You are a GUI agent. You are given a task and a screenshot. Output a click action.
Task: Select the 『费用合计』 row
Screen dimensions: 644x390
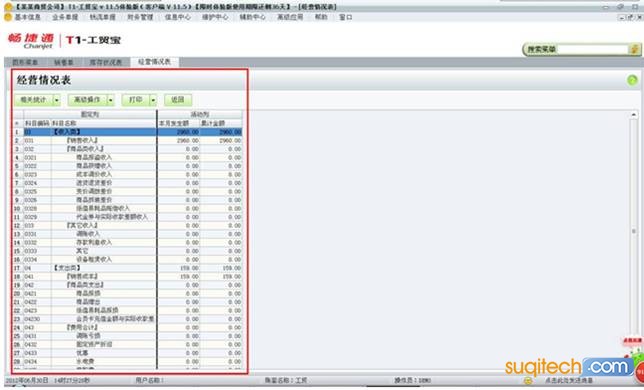coord(128,328)
